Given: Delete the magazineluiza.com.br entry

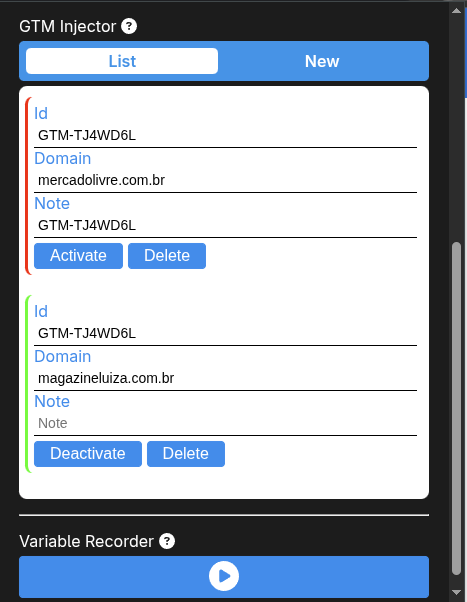Looking at the screenshot, I should coord(186,454).
